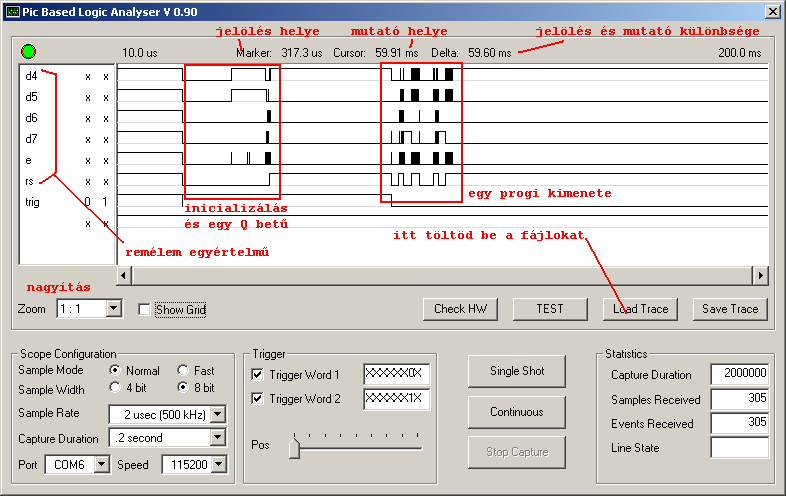This screenshot has width=786, height=496.
Task: Click the Samples Received field
Action: tap(739, 399)
